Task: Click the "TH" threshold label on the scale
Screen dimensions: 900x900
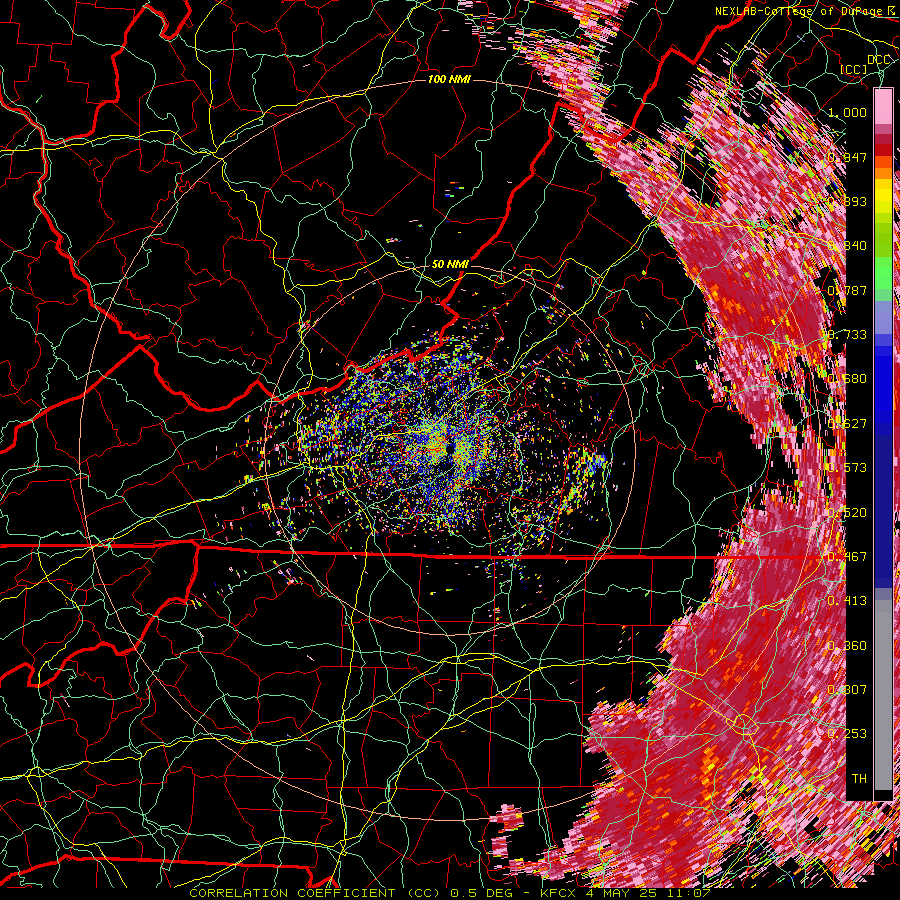Action: 859,778
